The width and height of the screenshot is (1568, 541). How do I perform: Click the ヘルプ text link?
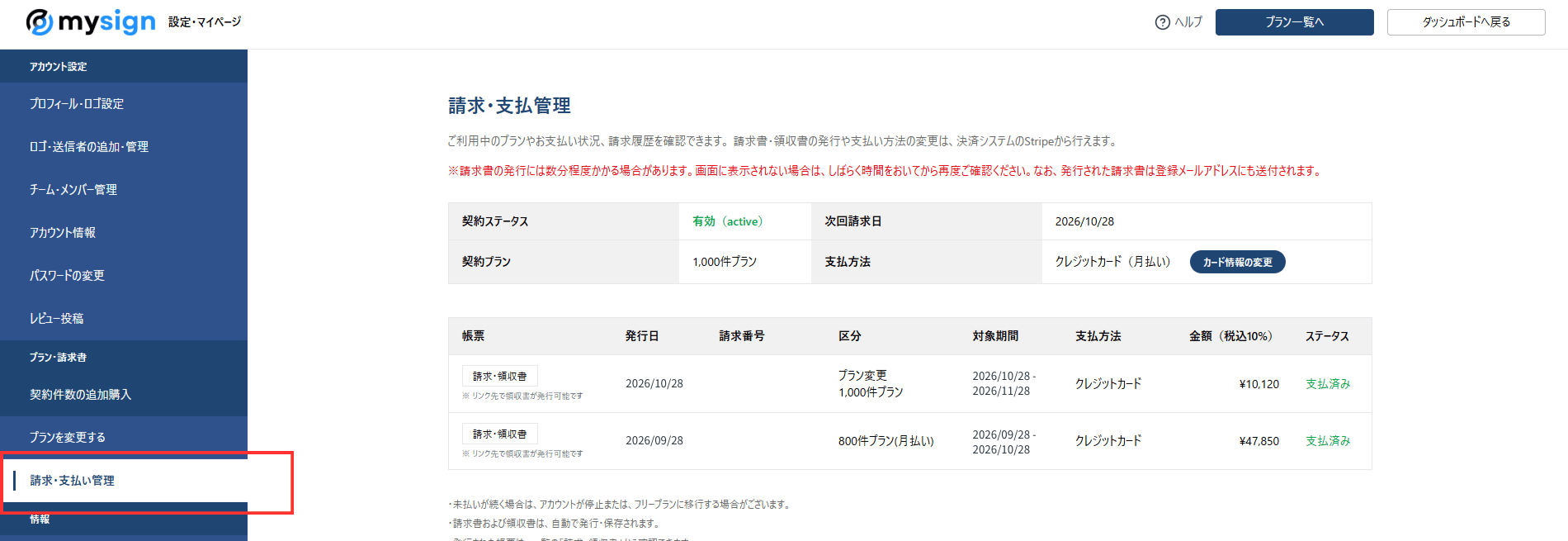(1188, 22)
